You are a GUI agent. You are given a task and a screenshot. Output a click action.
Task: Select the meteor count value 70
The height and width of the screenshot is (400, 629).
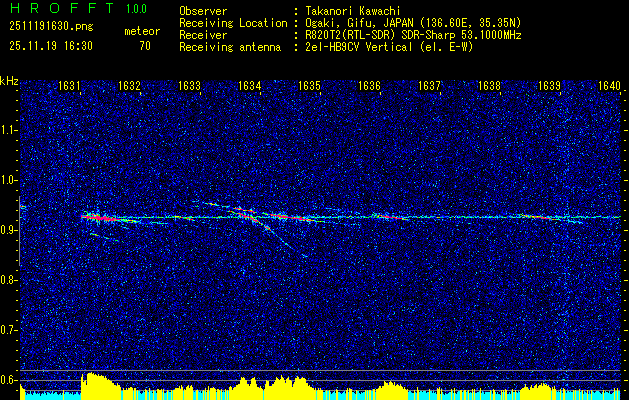click(x=145, y=46)
